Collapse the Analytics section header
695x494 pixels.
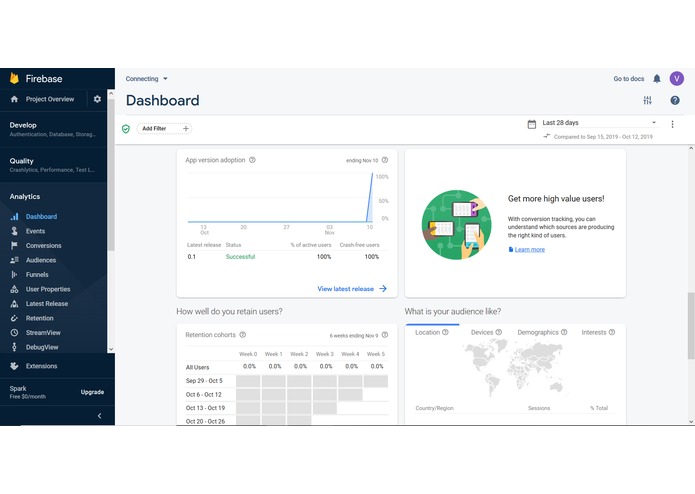(25, 196)
